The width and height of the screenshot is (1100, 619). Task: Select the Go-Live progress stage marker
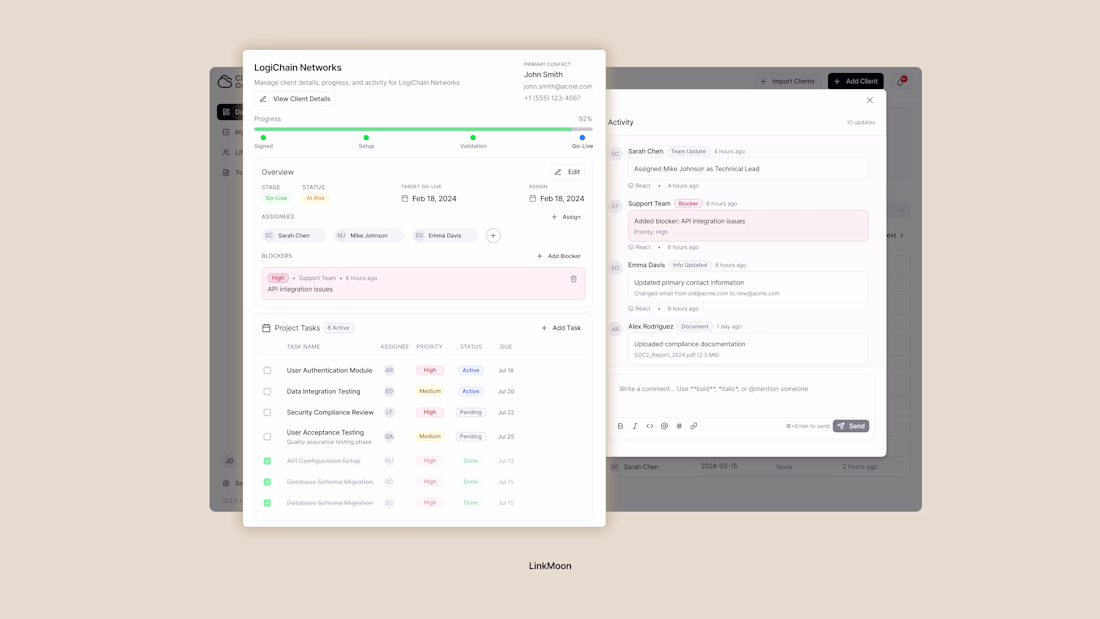pyautogui.click(x=582, y=138)
